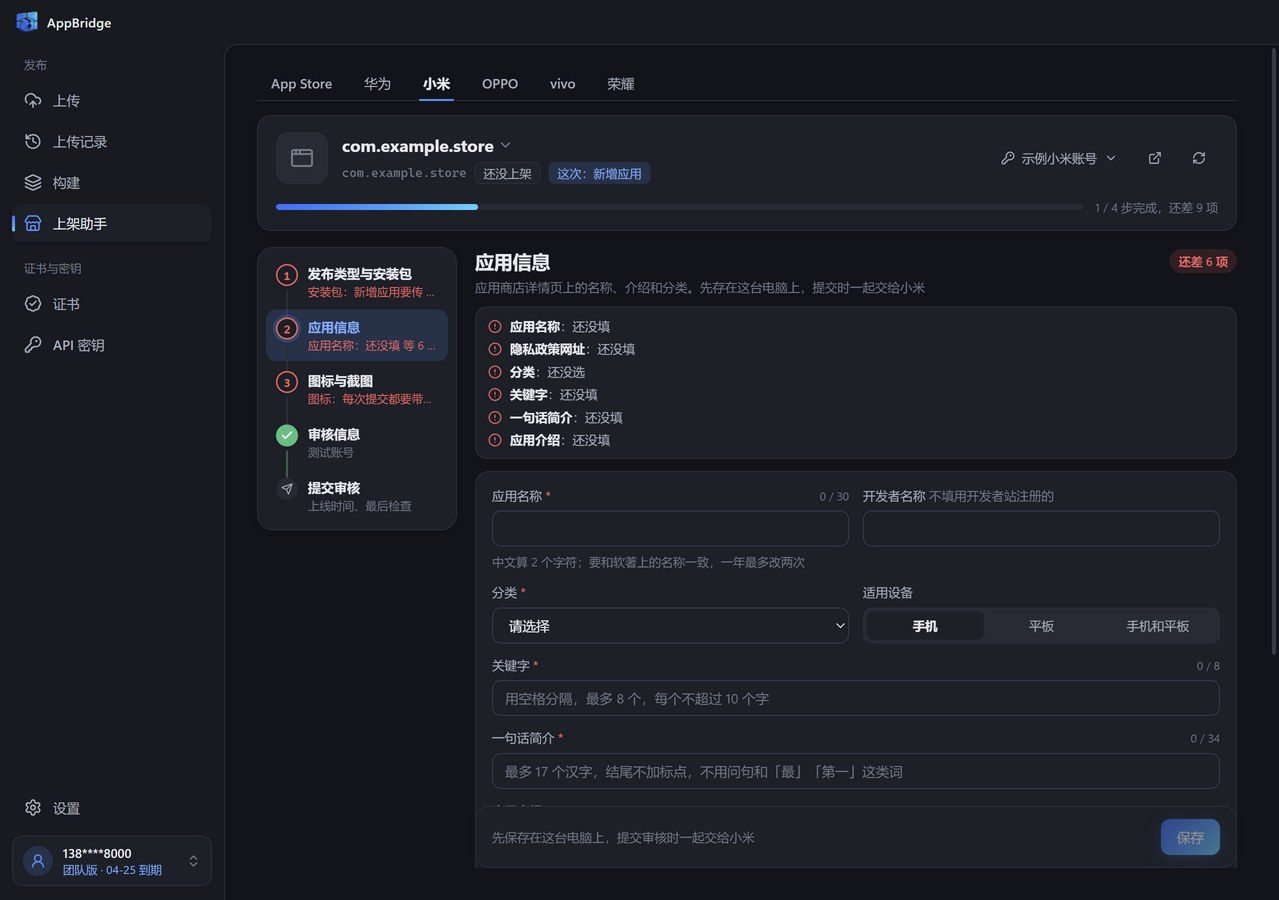The image size is (1279, 900).
Task: Click the 这次：新增应用 tag
Action: [x=599, y=173]
